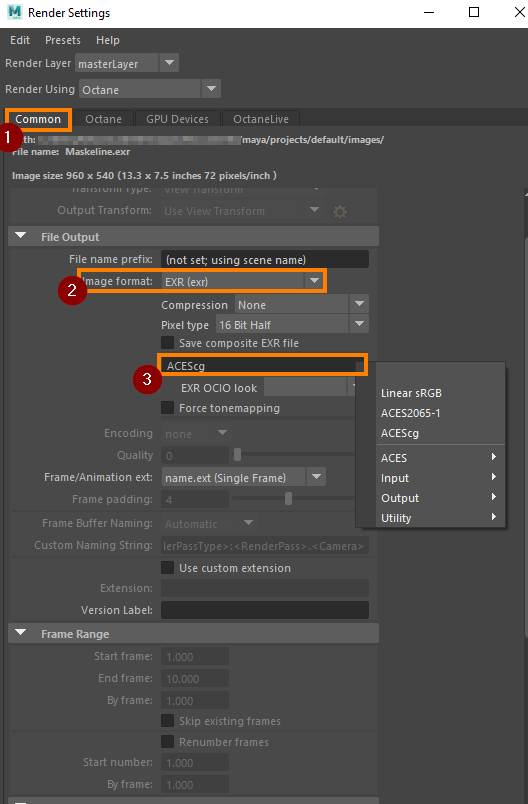Click the Maya logo icon in title bar

coord(15,12)
